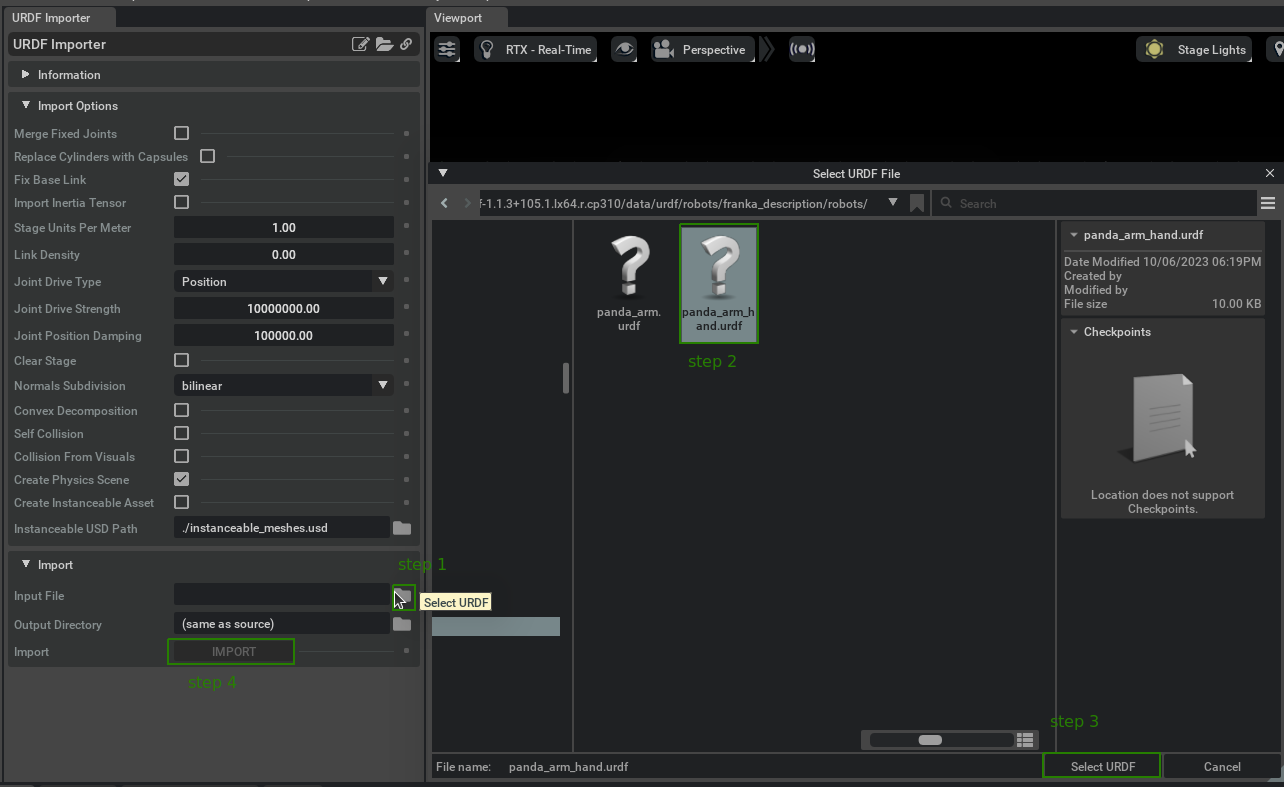Image resolution: width=1284 pixels, height=787 pixels.
Task: Collapse the Select URDF File dialog triangle
Action: [x=443, y=173]
